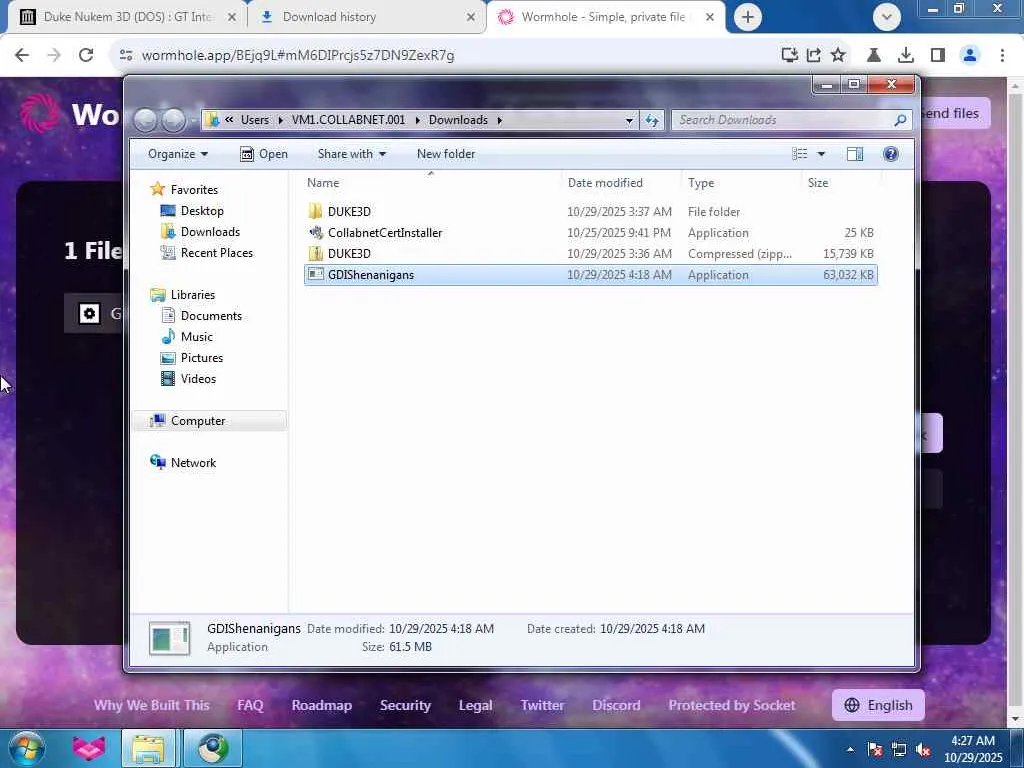This screenshot has height=768, width=1024.
Task: Open the Videos library
Action: pos(198,379)
